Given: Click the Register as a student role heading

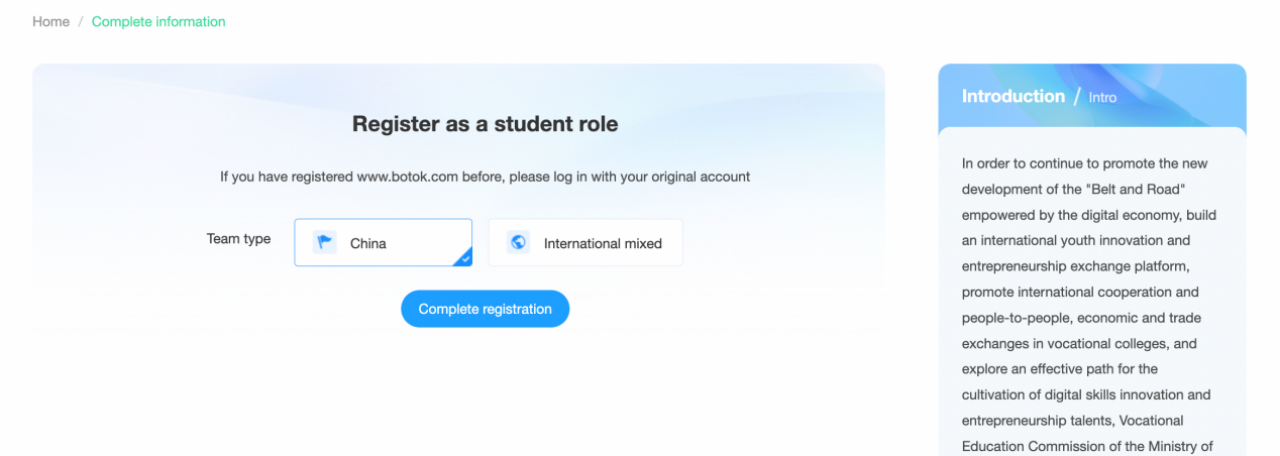Looking at the screenshot, I should (x=485, y=124).
